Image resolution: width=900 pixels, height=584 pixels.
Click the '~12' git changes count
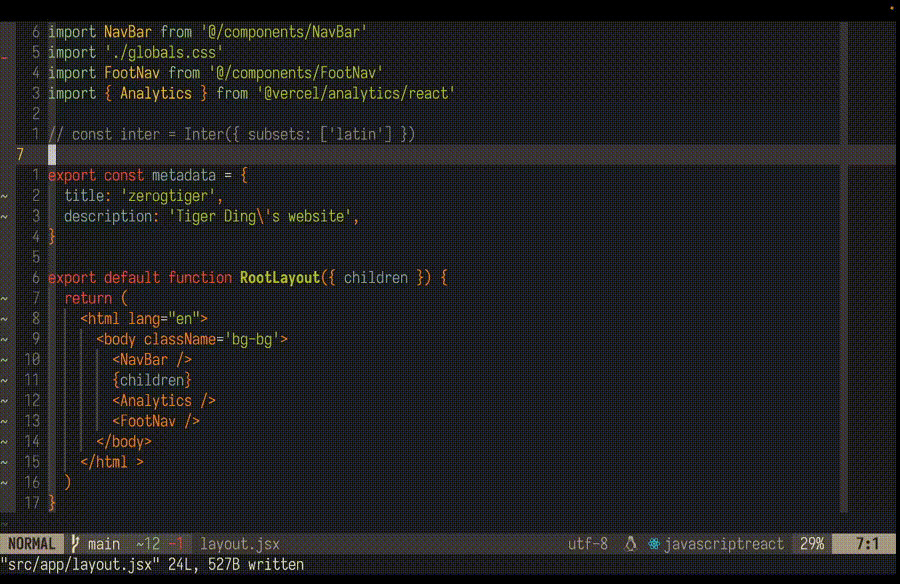point(148,543)
